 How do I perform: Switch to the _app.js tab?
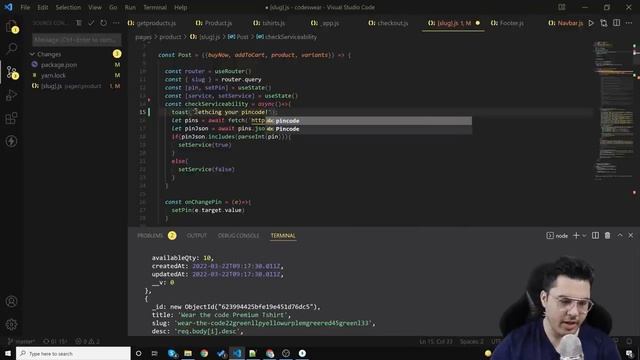325,23
